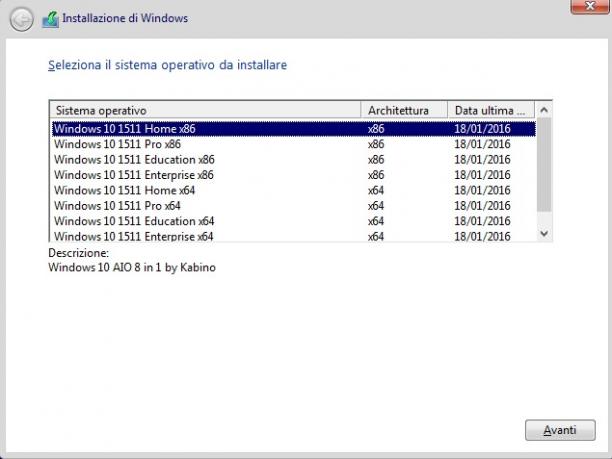Click the list scroll up arrow
This screenshot has height=459, width=612.
[x=544, y=110]
